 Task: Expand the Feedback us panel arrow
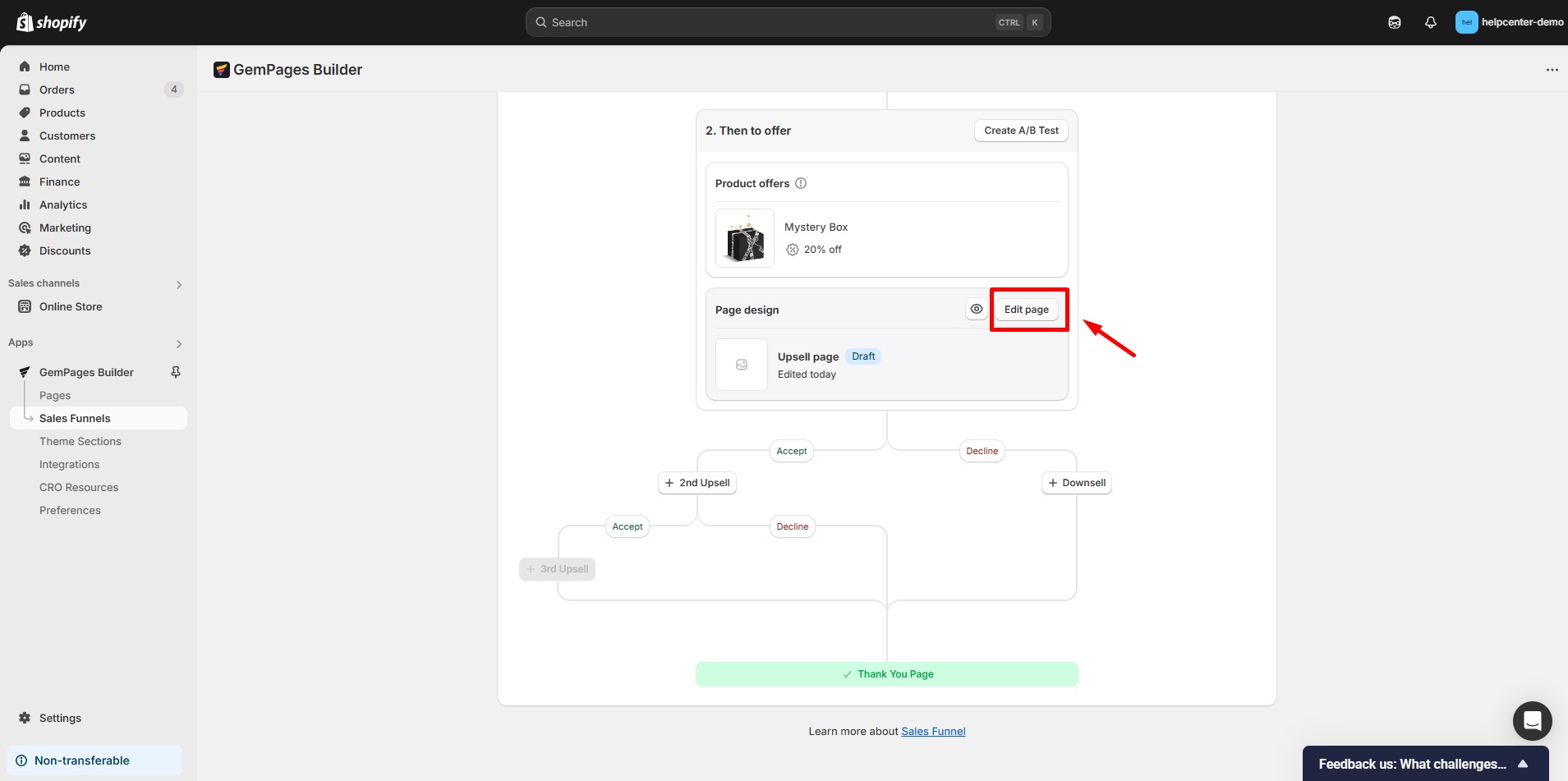pyautogui.click(x=1522, y=764)
